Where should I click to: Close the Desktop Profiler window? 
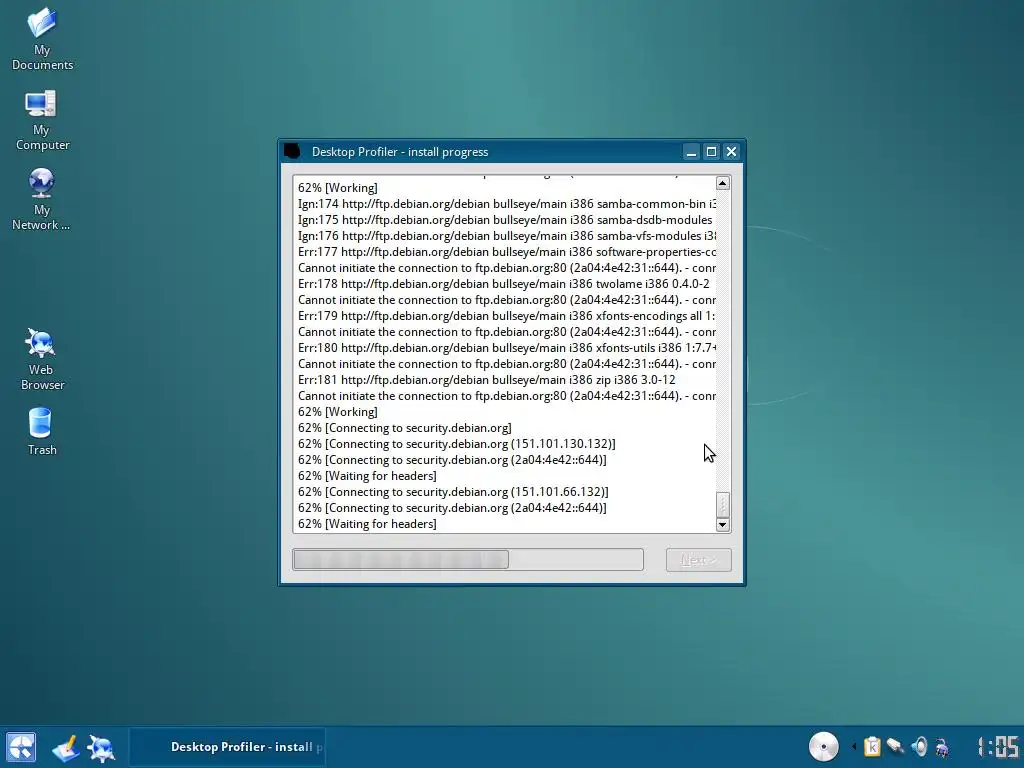click(731, 152)
